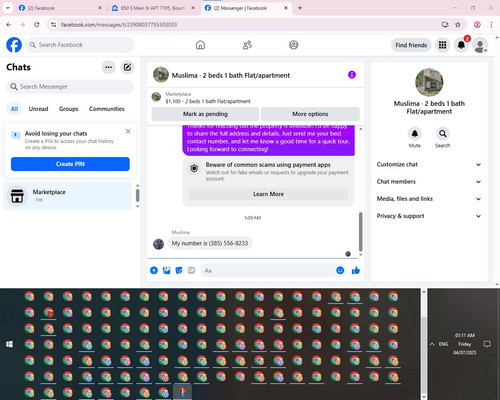Click the Facebook logo icon
The height and width of the screenshot is (400, 500).
14,45
